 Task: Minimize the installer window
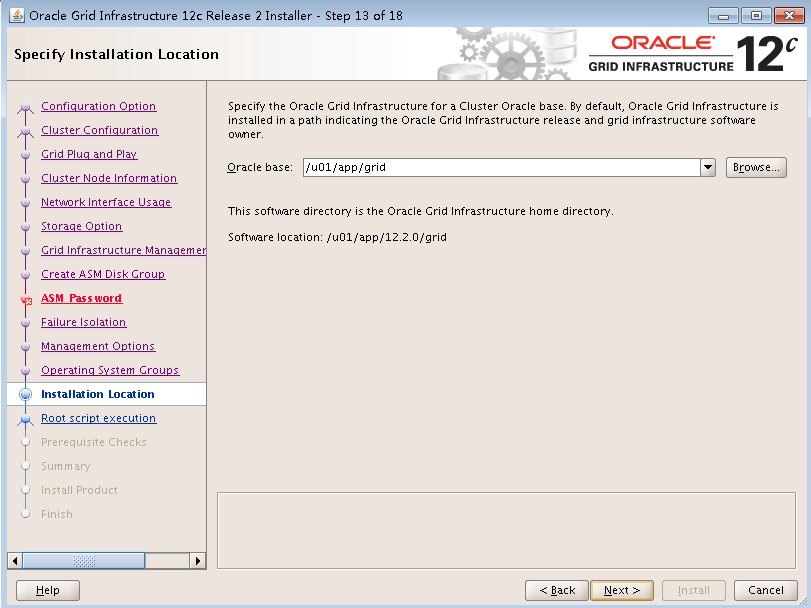723,16
